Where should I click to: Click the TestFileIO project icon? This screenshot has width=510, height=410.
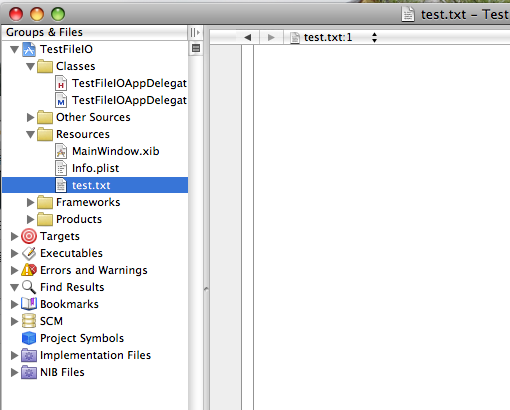click(x=29, y=49)
